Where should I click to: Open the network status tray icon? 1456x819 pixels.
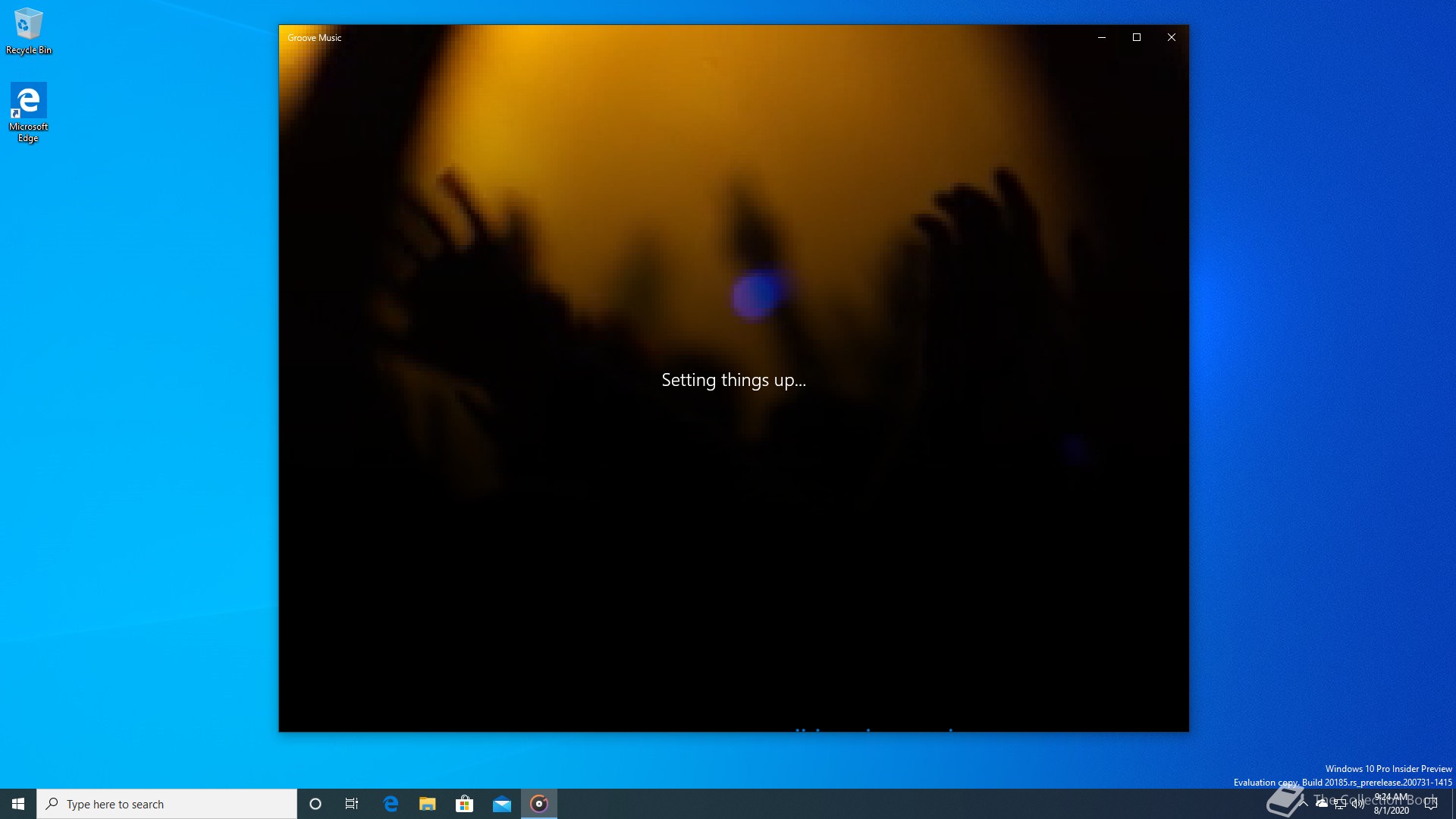point(1340,804)
